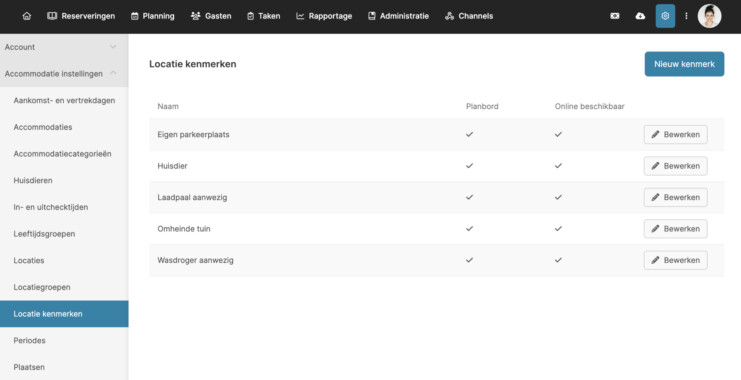The width and height of the screenshot is (741, 380).
Task: Click the Planbord checkmark for Huisdier
Action: (469, 166)
